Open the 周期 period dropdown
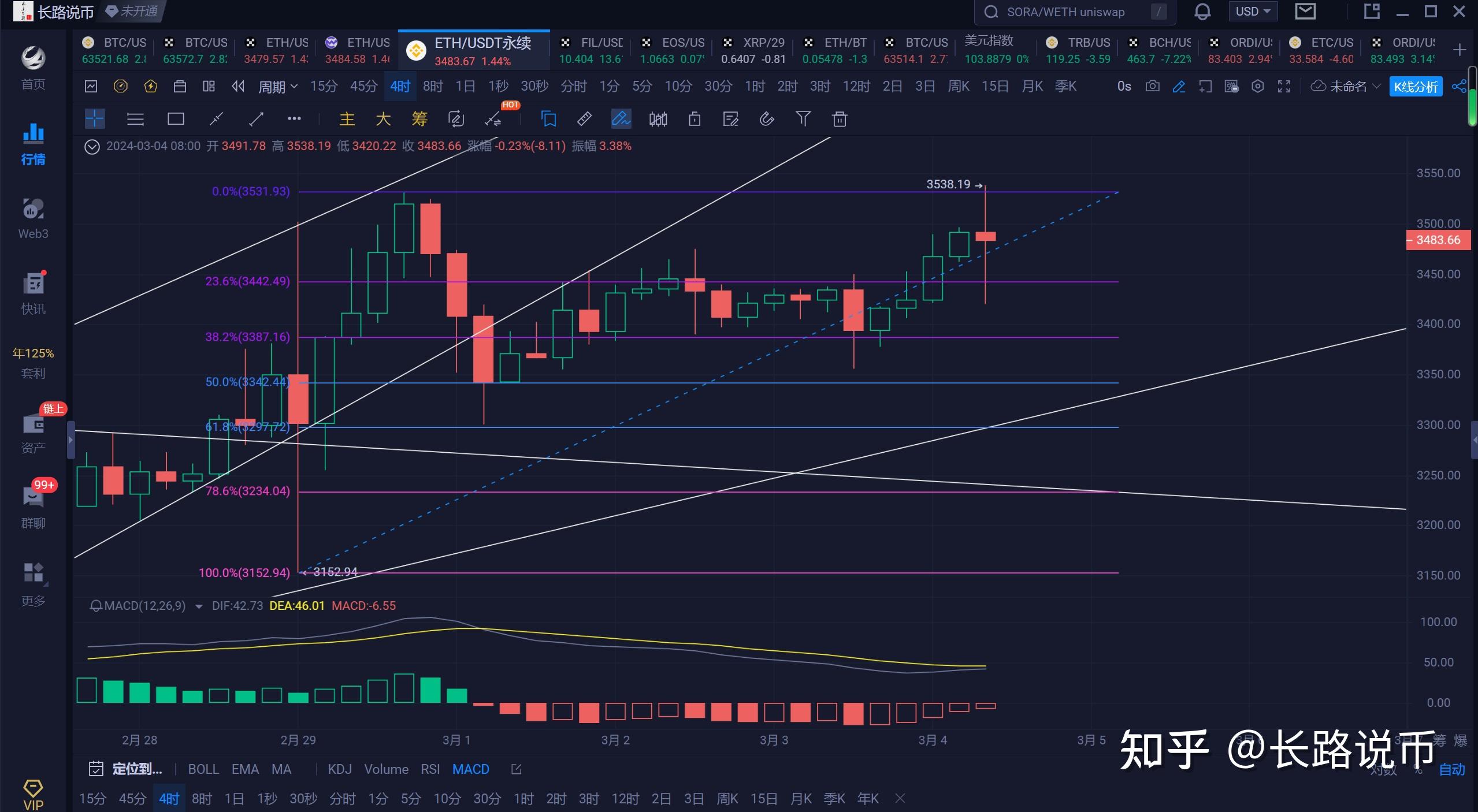The height and width of the screenshot is (812, 1478). pyautogui.click(x=278, y=87)
